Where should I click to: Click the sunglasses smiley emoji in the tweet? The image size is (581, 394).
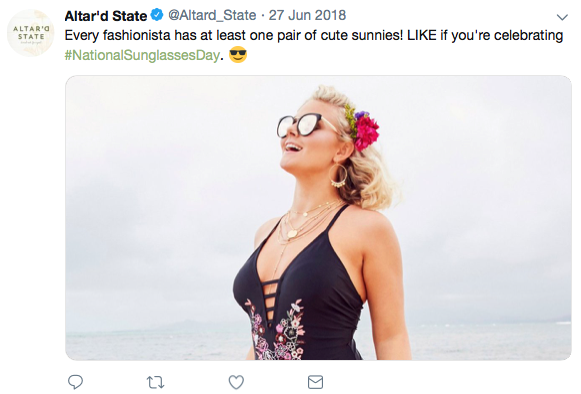click(238, 54)
